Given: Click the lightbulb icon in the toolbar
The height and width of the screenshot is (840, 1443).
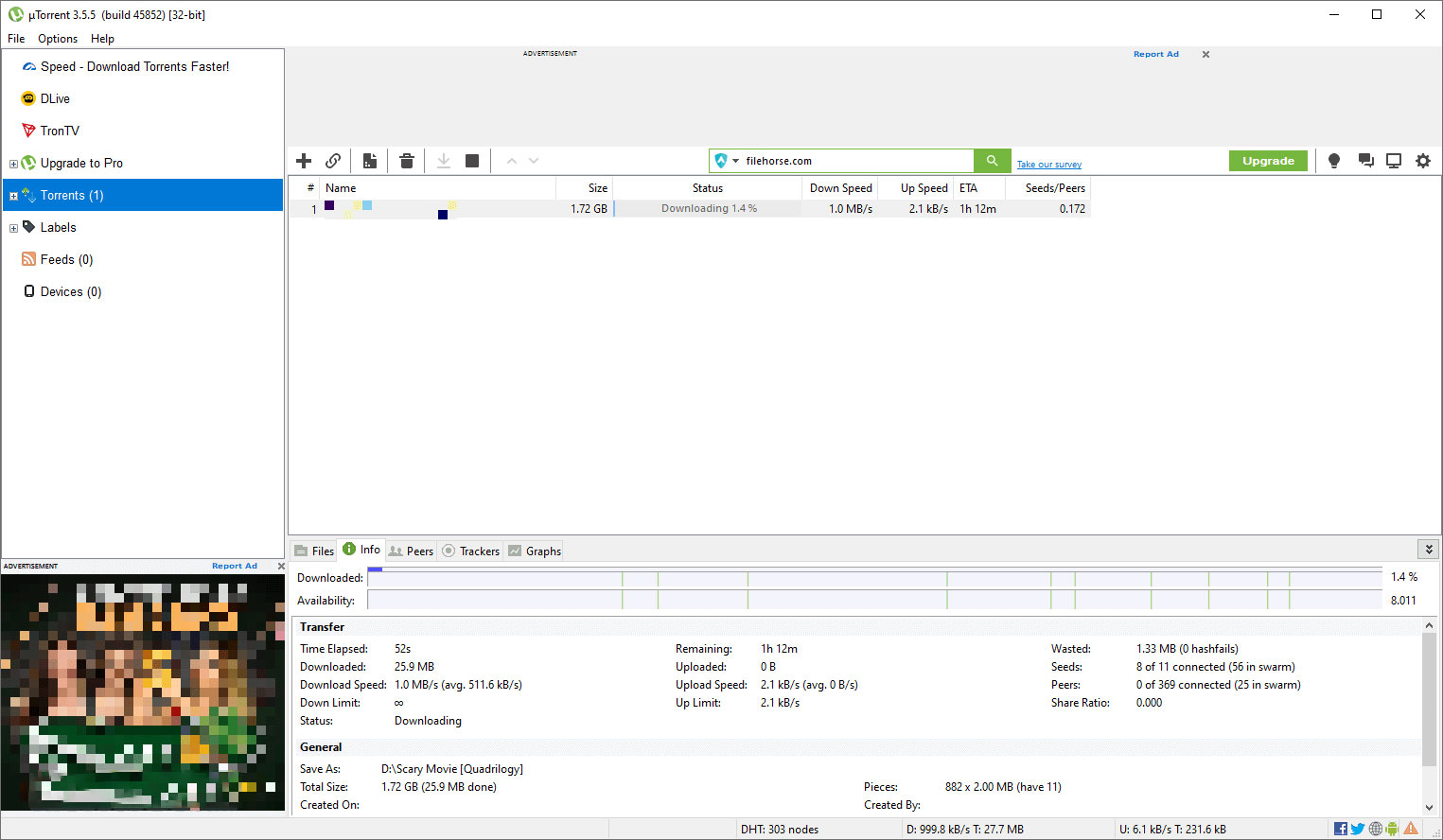Looking at the screenshot, I should pos(1334,161).
